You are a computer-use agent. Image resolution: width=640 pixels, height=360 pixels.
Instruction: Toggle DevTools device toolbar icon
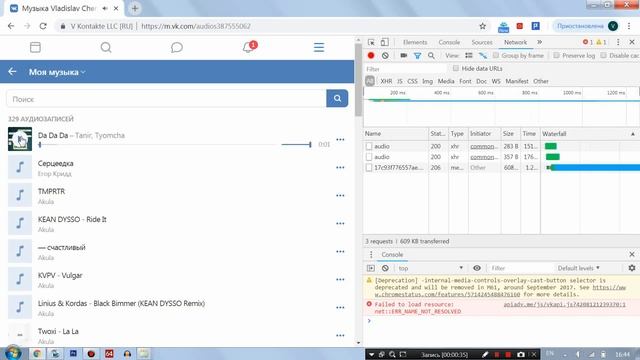pos(384,42)
